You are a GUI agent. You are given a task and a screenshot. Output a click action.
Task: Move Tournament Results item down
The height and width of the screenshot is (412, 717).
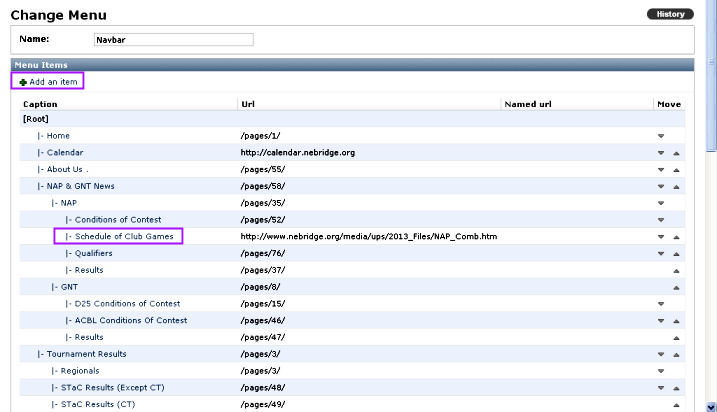tap(660, 353)
